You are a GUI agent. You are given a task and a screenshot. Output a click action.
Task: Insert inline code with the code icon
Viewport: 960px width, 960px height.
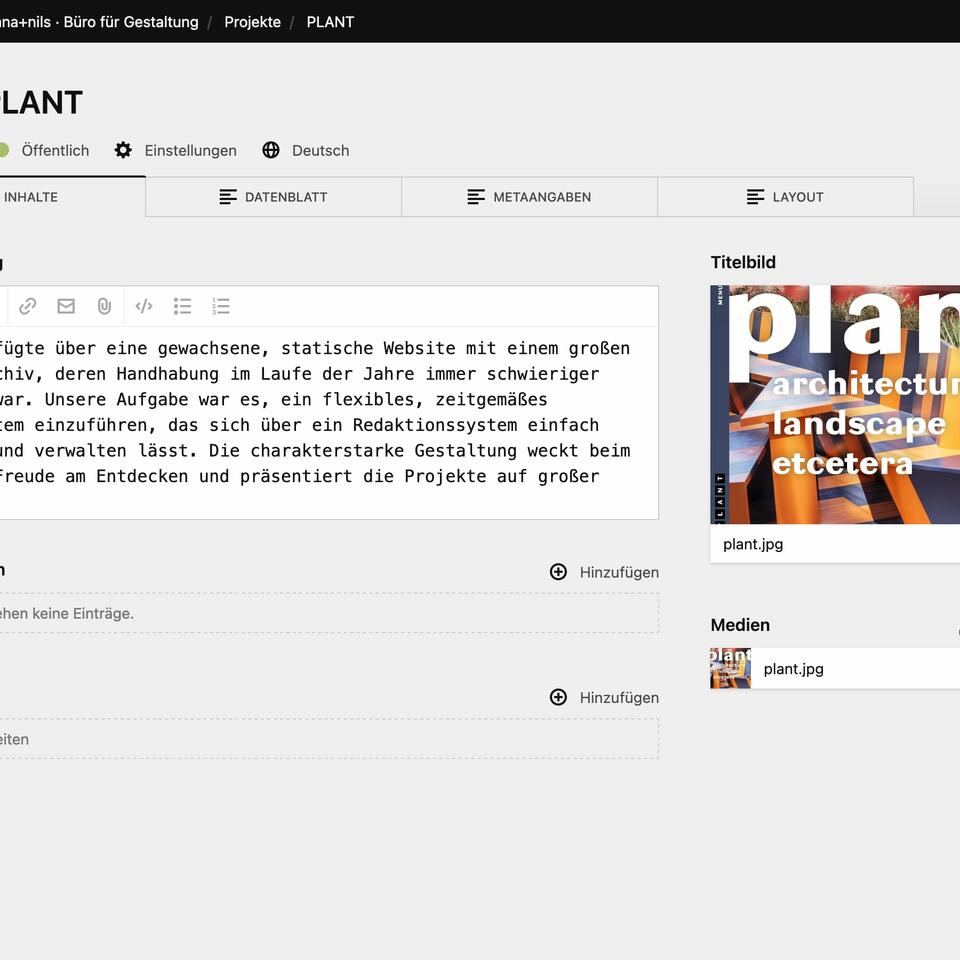pyautogui.click(x=144, y=306)
